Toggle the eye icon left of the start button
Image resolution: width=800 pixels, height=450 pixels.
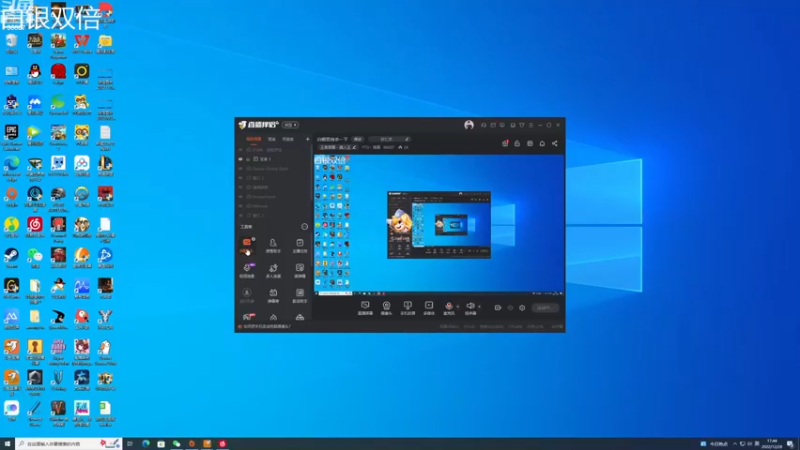510,308
